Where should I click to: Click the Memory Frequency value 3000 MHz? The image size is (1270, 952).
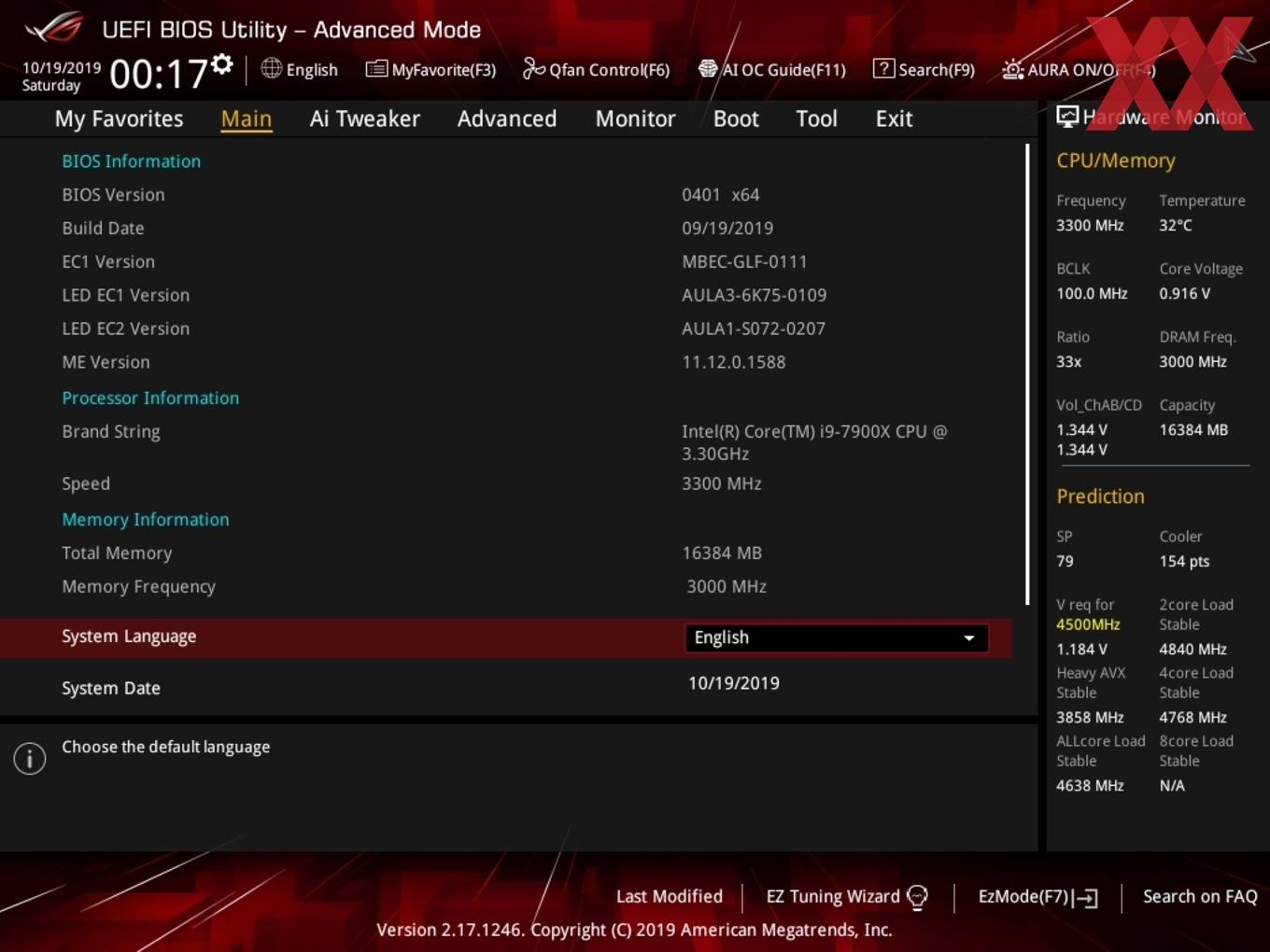coord(727,587)
